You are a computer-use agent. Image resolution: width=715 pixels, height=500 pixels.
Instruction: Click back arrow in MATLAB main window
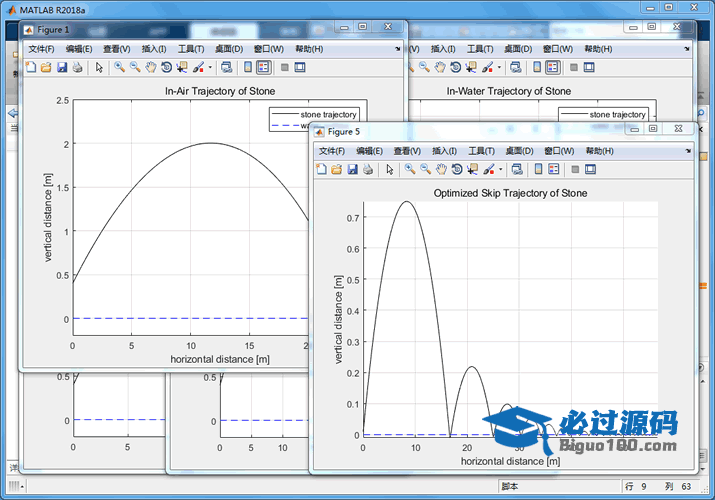point(13,113)
